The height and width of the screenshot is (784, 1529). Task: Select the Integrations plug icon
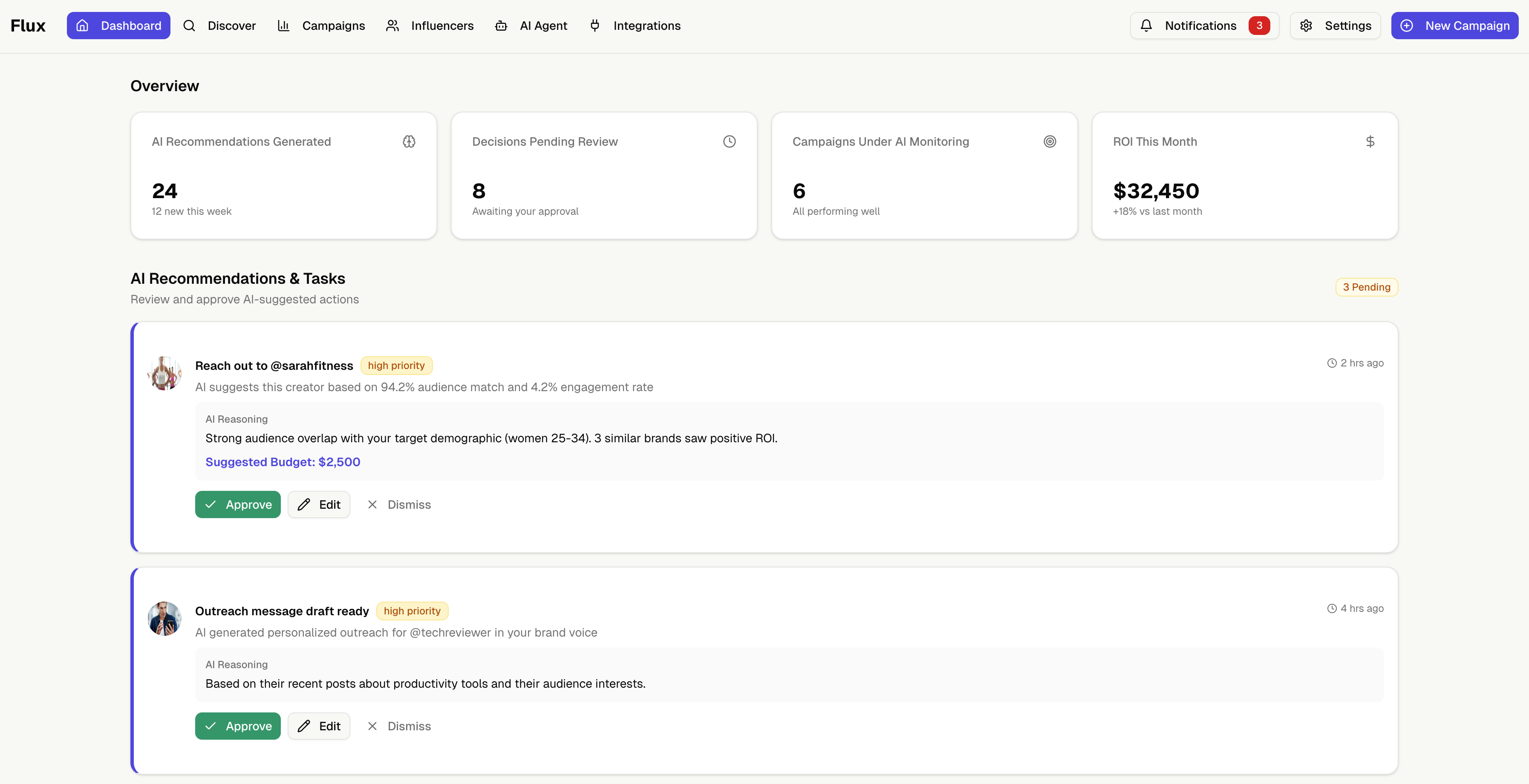coord(595,26)
